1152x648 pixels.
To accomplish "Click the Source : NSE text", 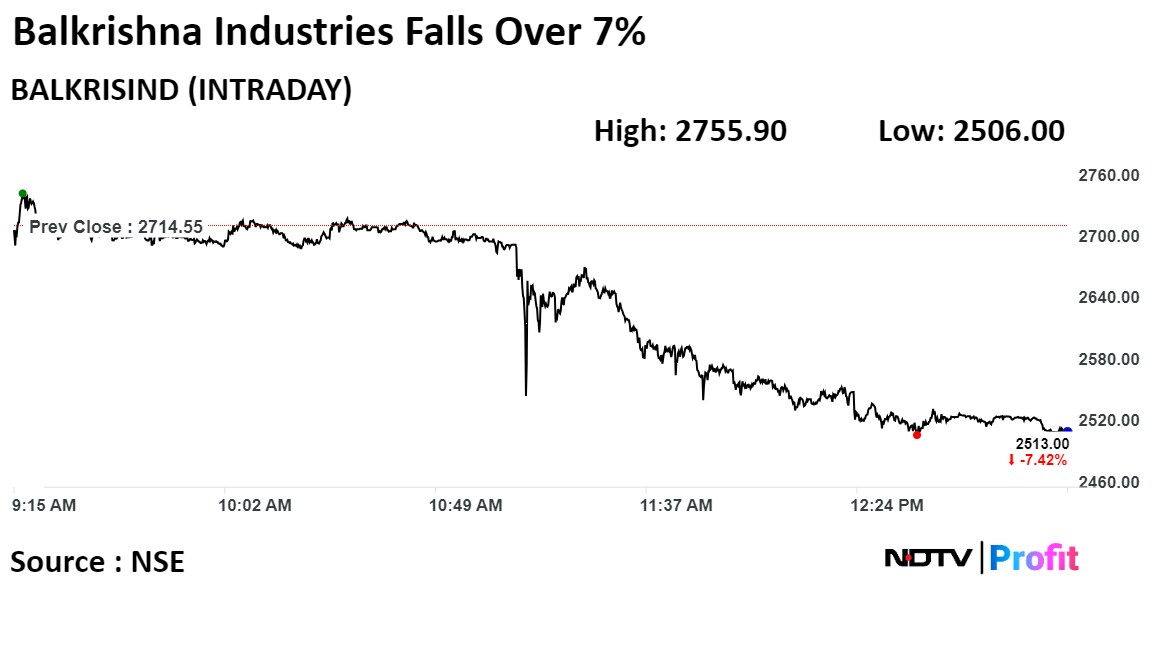I will pos(98,562).
